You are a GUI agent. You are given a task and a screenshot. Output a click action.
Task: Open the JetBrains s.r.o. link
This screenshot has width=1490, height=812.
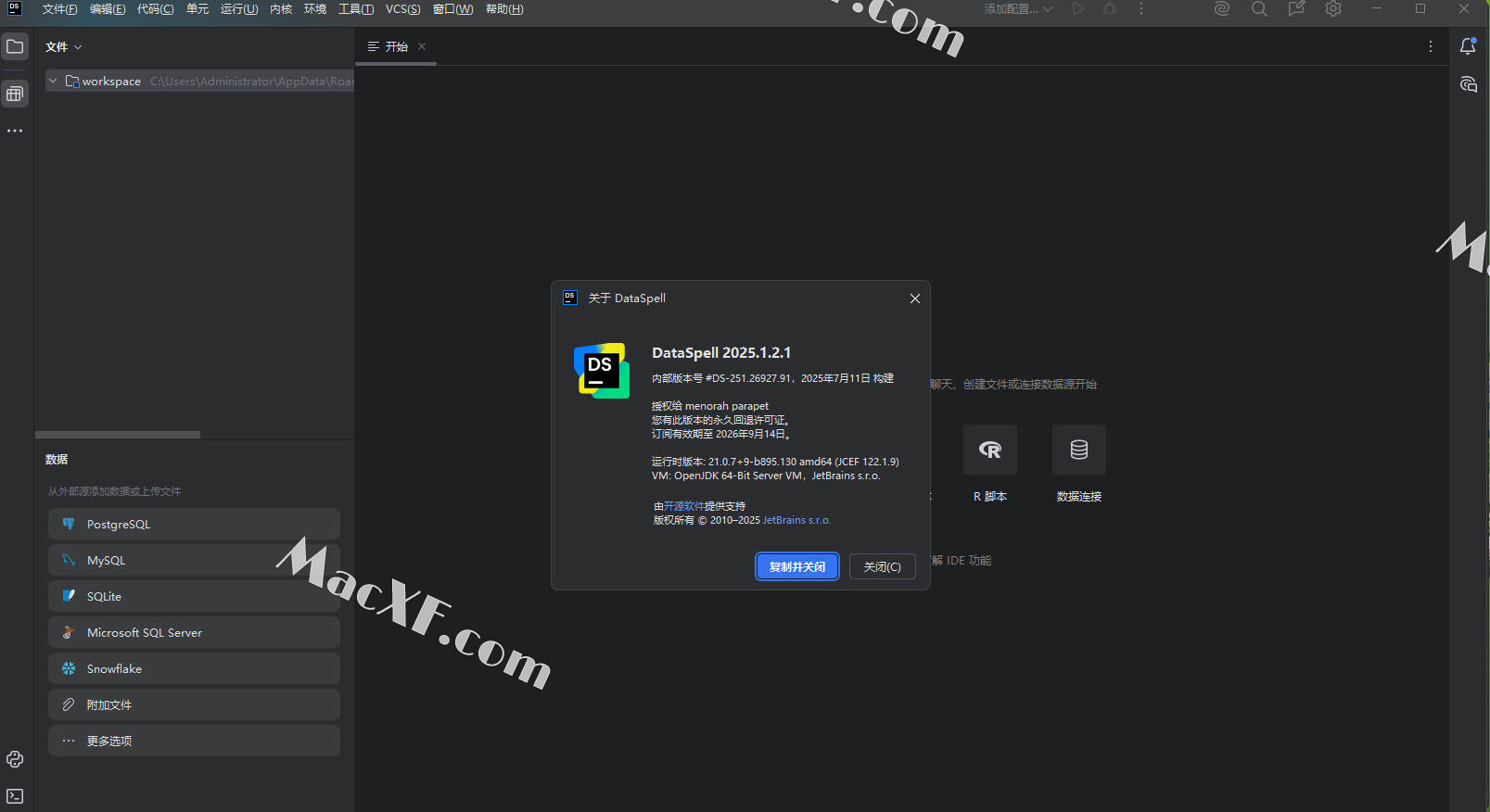click(x=796, y=520)
